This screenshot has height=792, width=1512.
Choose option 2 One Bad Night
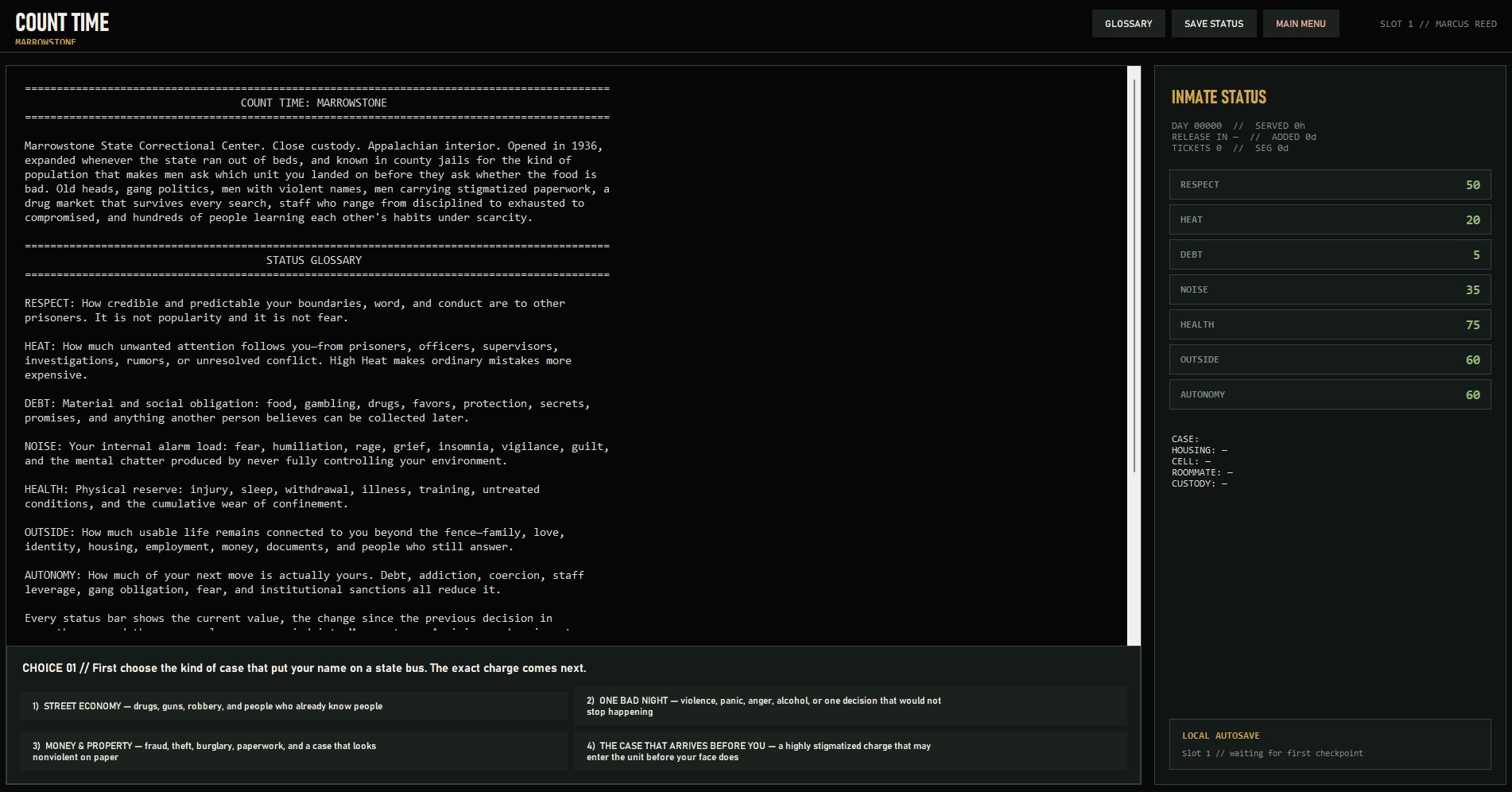click(850, 706)
